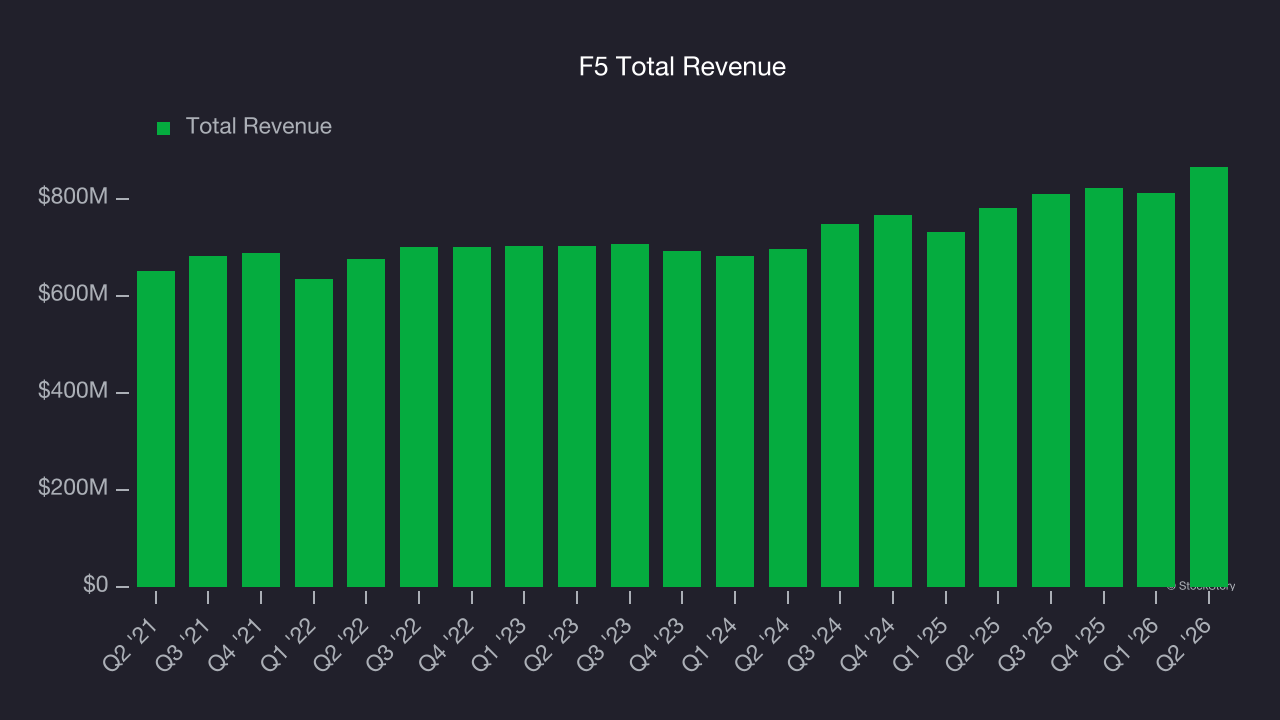Click the $200M y-axis label
Viewport: 1280px width, 720px height.
click(x=73, y=488)
